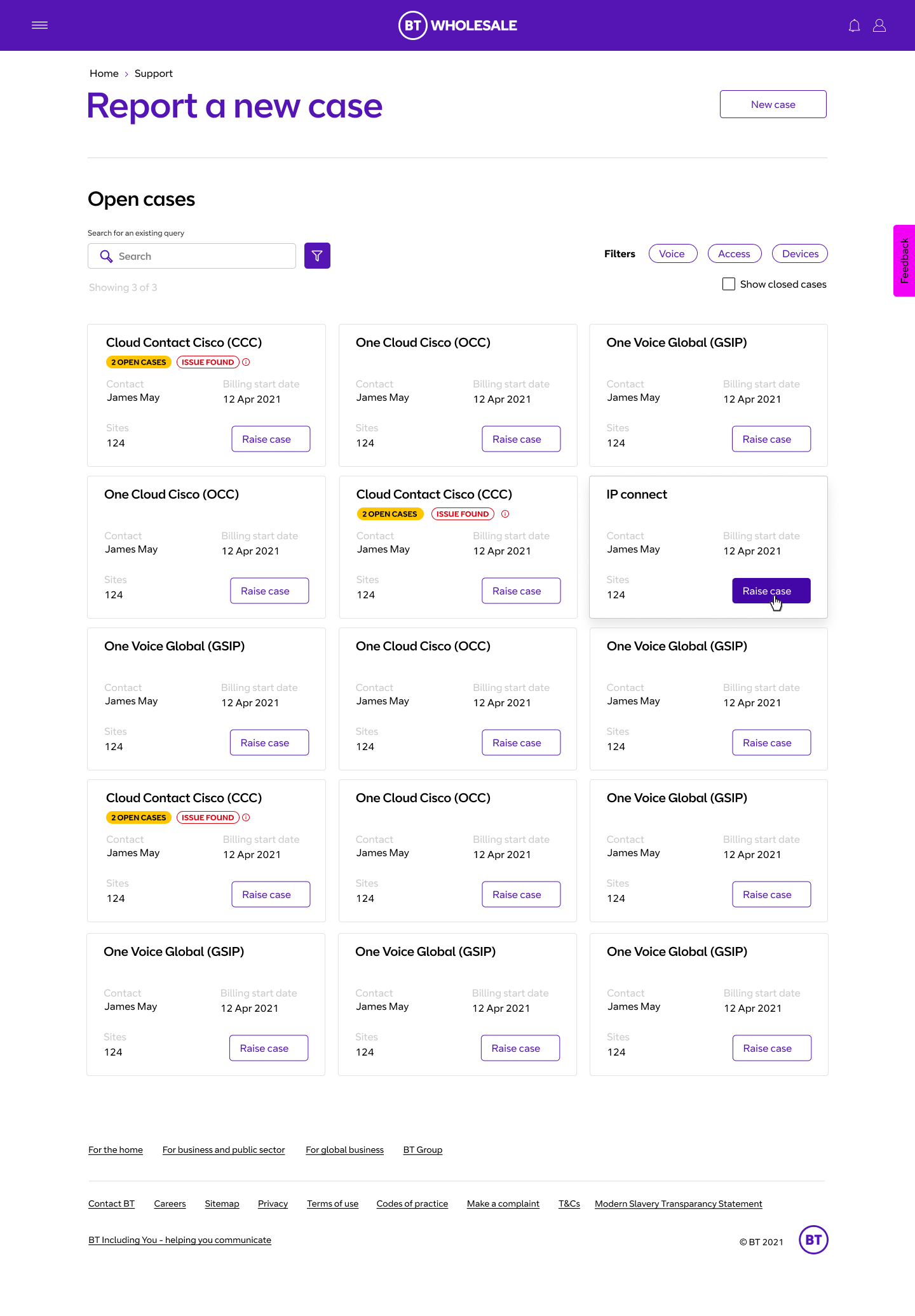The image size is (915, 1316).
Task: Open Make a complaint link
Action: [503, 1204]
